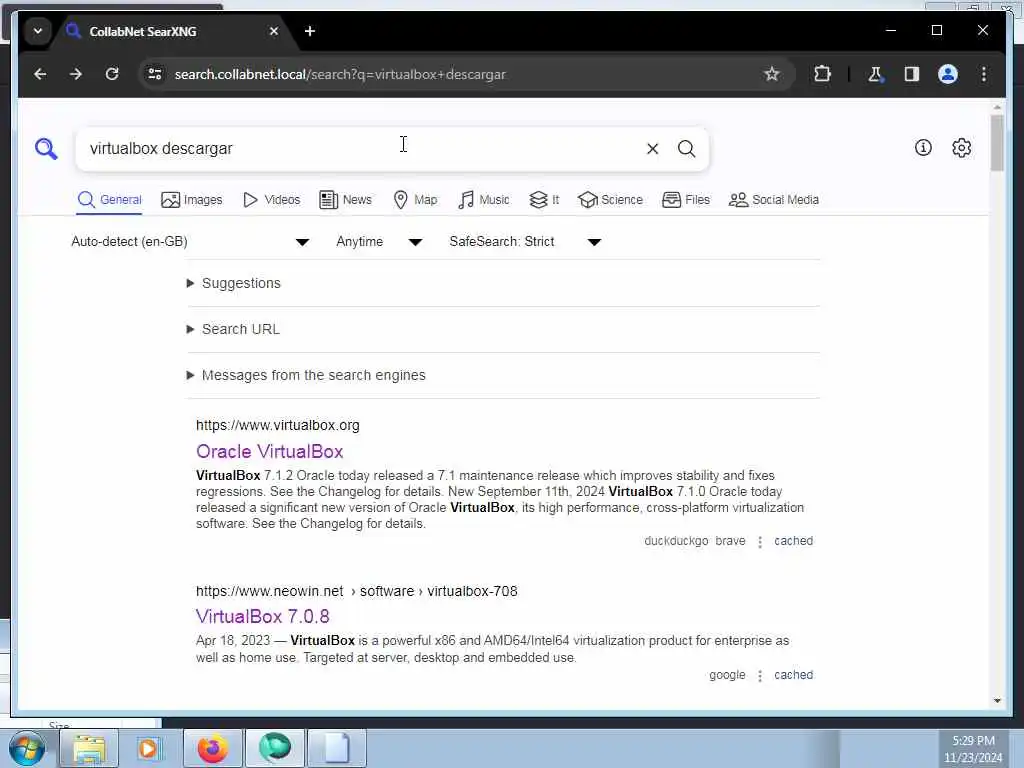This screenshot has height=768, width=1024.
Task: Click the scrollbar down arrow
Action: [997, 701]
